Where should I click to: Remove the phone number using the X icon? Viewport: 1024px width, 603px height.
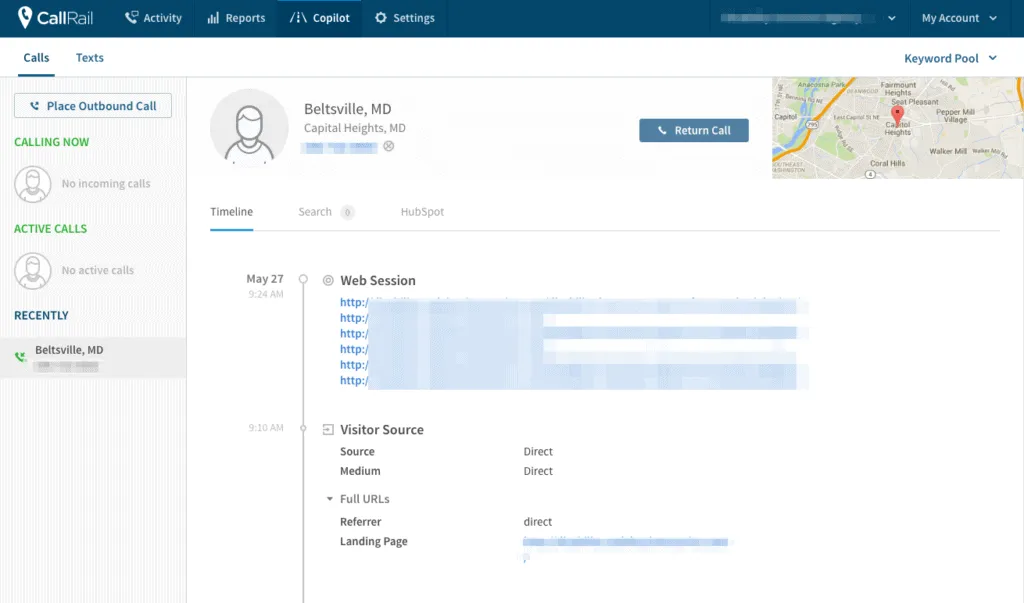tap(388, 145)
